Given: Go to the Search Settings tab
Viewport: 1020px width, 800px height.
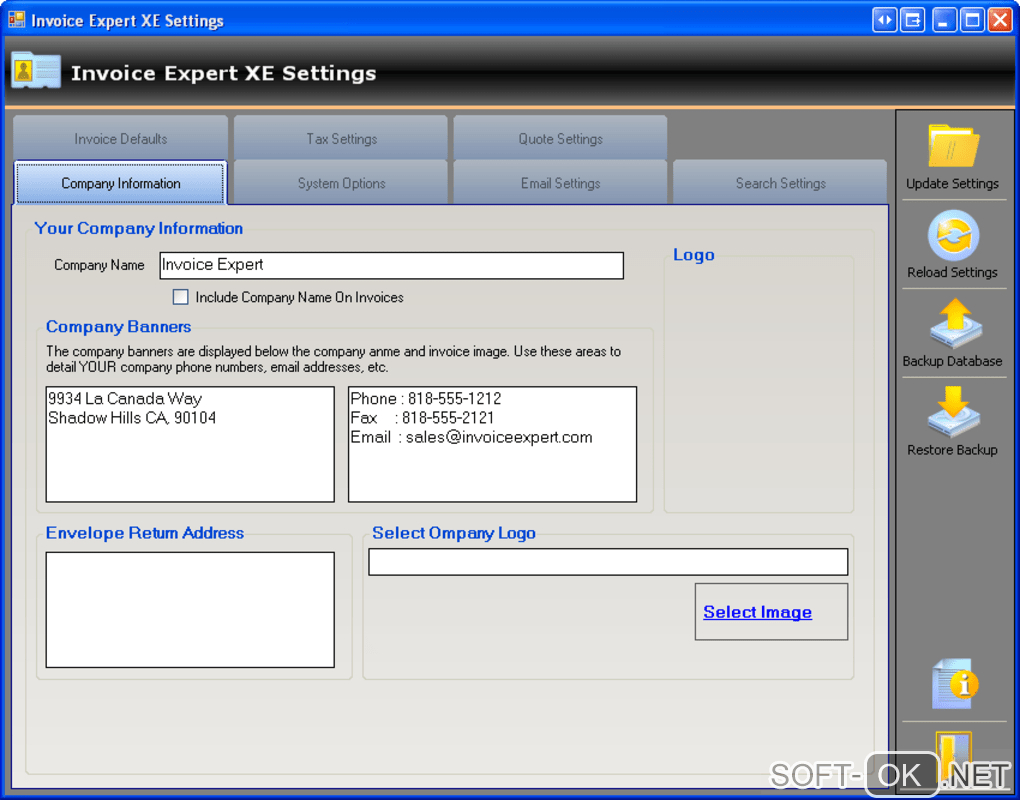Looking at the screenshot, I should 780,183.
